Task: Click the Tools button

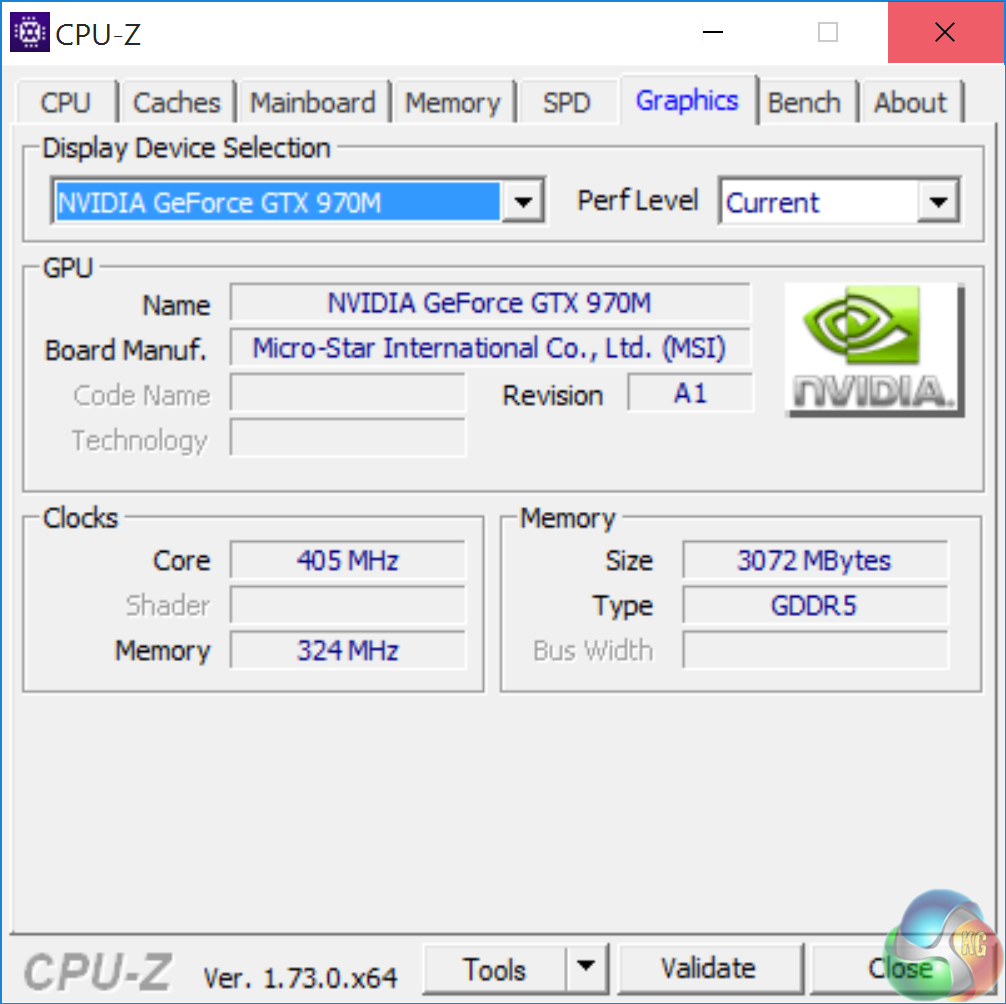Action: [494, 969]
